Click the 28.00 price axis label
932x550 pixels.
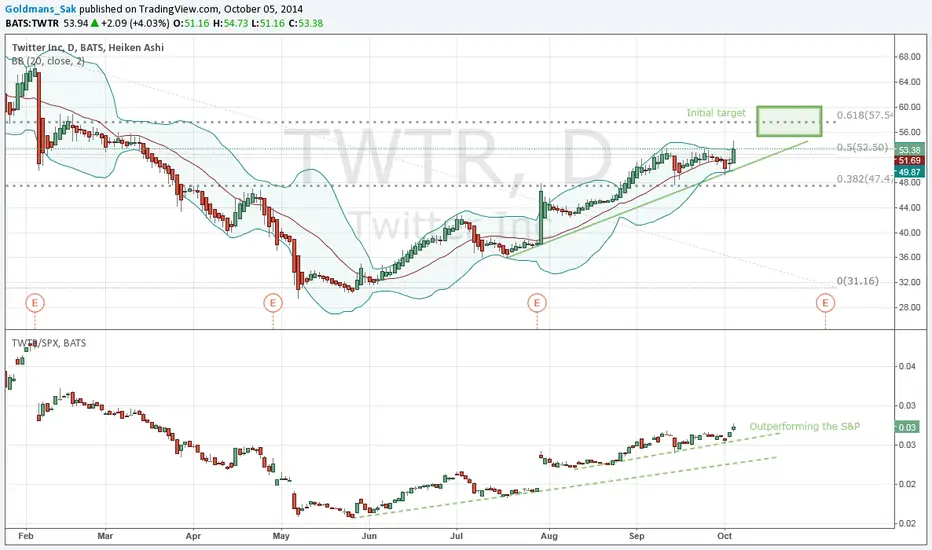(909, 307)
